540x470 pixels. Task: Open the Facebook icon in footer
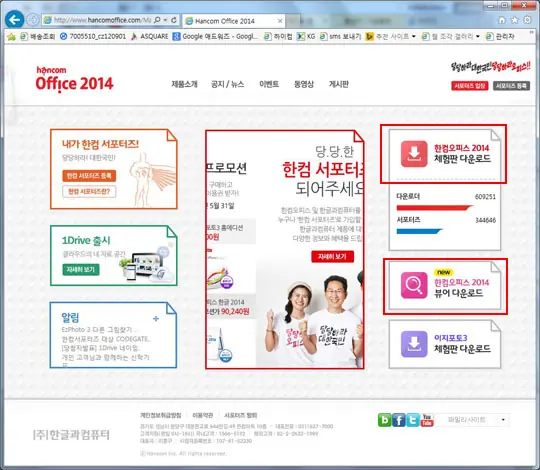(399, 420)
